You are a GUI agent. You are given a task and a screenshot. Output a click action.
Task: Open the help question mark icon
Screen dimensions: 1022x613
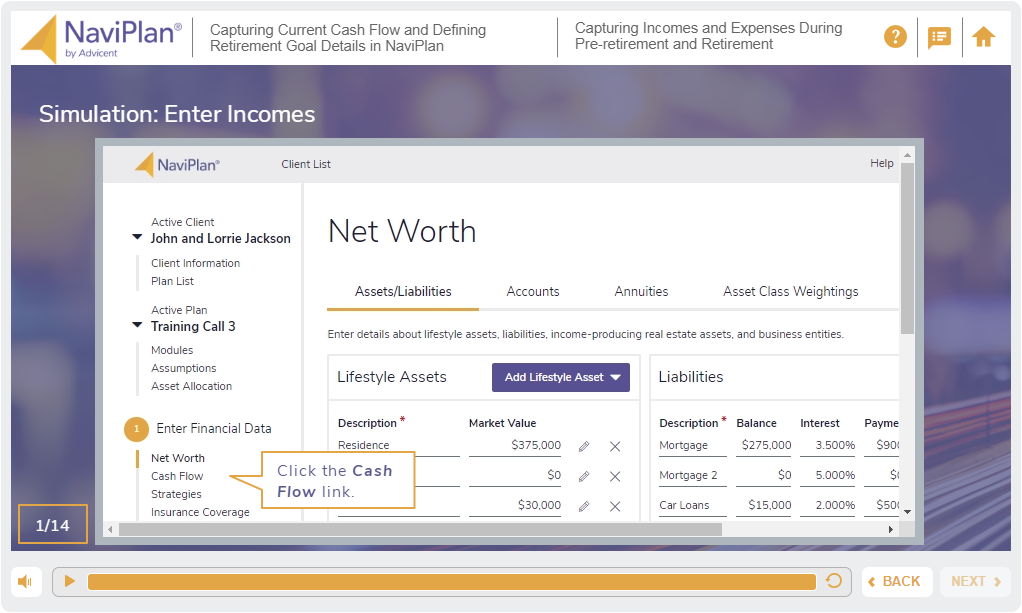coord(895,37)
